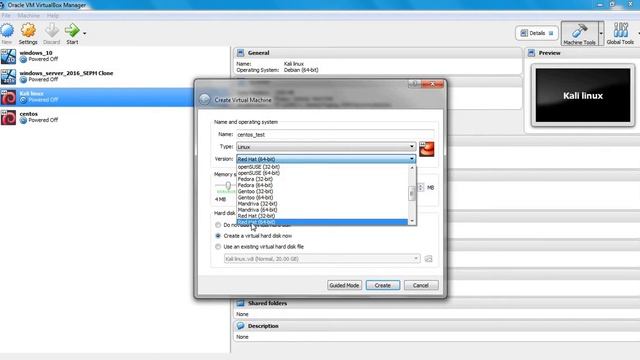Click the Red Hat OS type image in dialog
The height and width of the screenshot is (360, 640).
point(427,149)
